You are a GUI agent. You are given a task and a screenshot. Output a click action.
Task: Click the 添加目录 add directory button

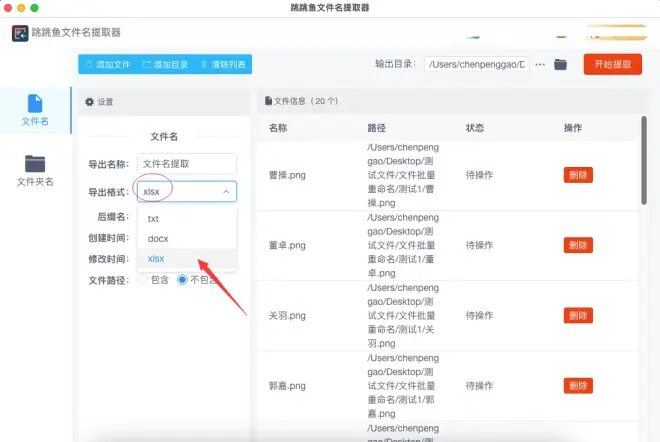pyautogui.click(x=165, y=64)
